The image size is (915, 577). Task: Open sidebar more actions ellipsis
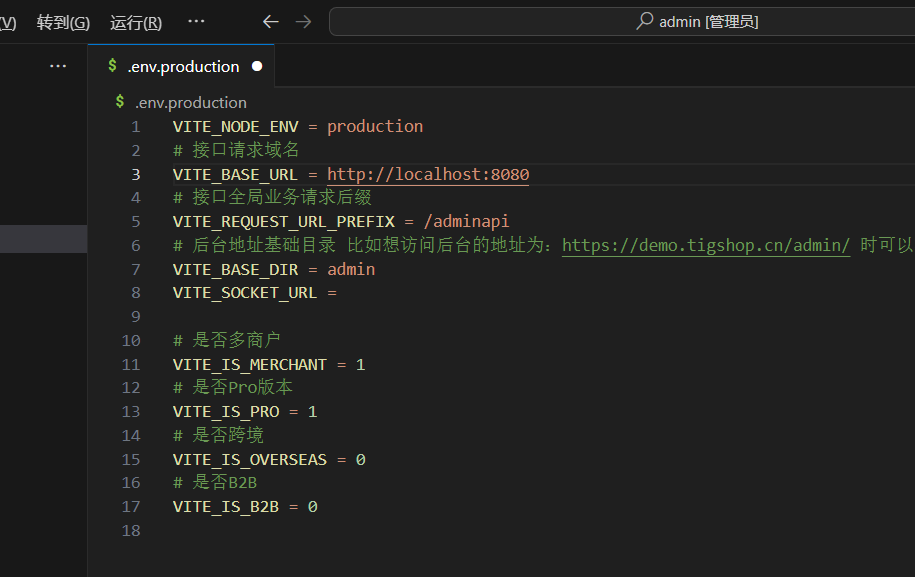(x=58, y=67)
